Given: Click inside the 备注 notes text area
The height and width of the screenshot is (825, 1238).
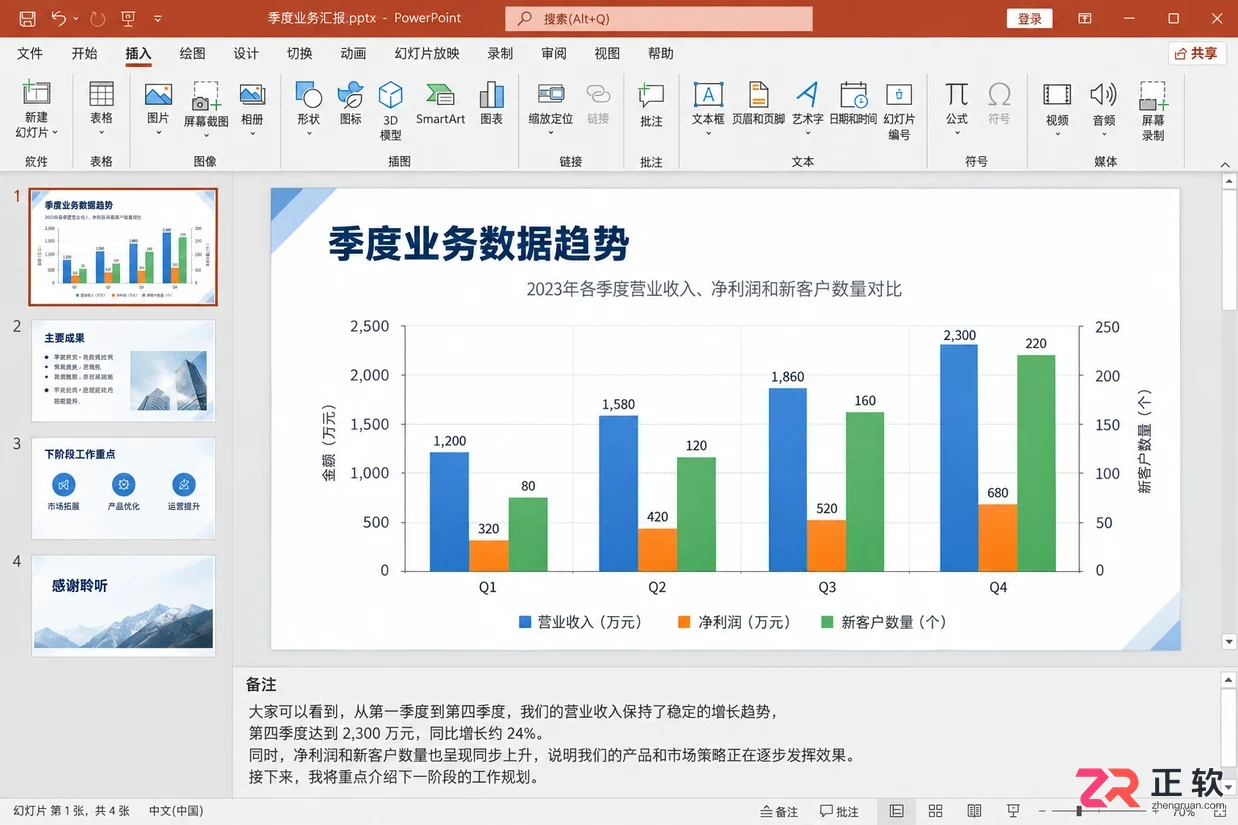Looking at the screenshot, I should coord(726,744).
